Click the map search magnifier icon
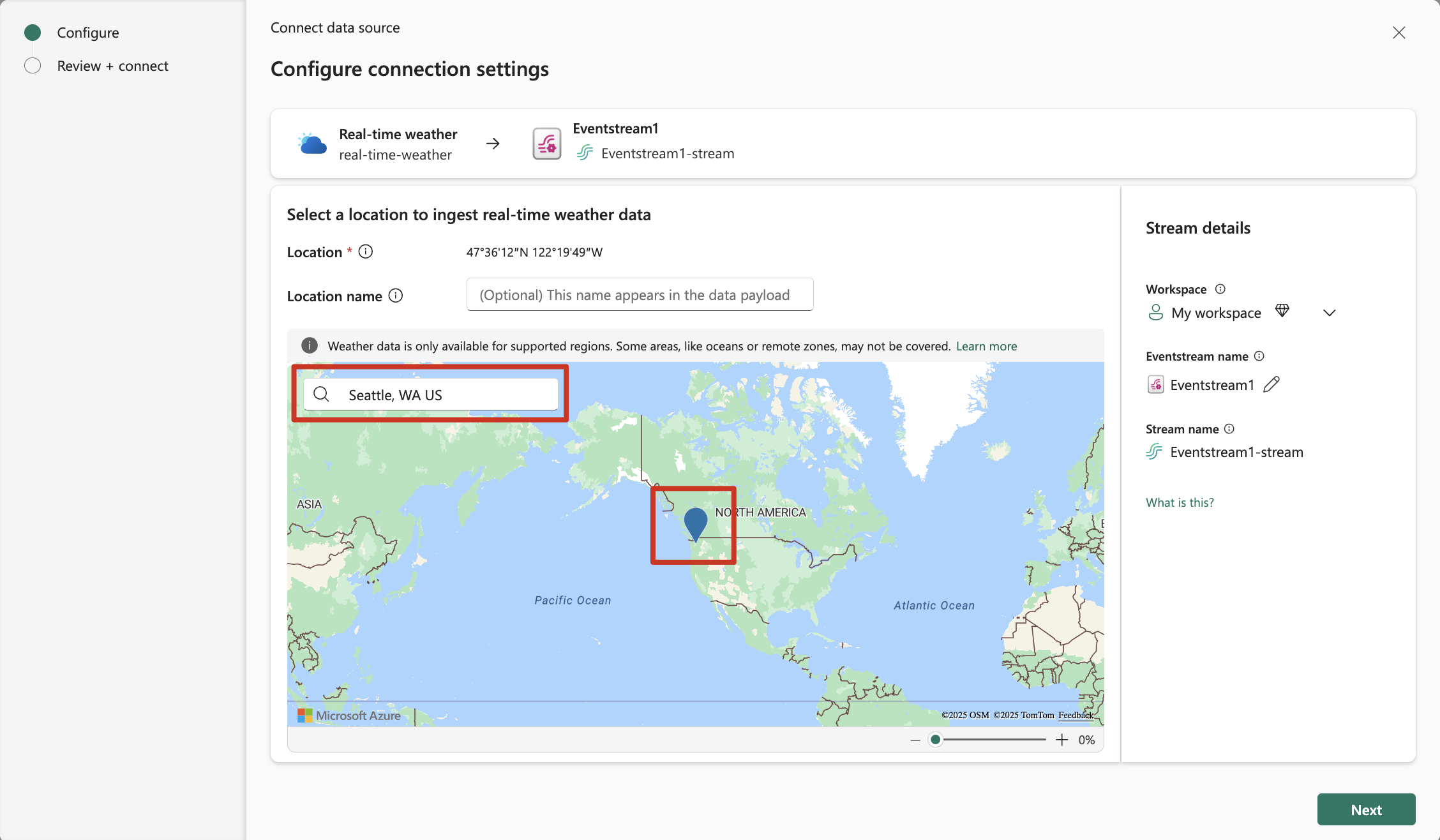Screen dimensions: 1440x840 coord(322,394)
